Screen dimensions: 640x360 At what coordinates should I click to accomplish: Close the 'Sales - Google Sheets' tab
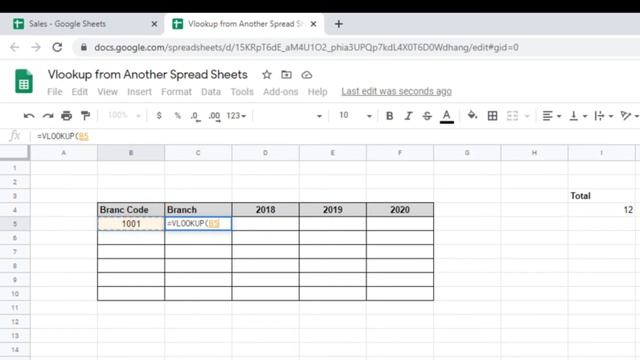click(x=154, y=24)
